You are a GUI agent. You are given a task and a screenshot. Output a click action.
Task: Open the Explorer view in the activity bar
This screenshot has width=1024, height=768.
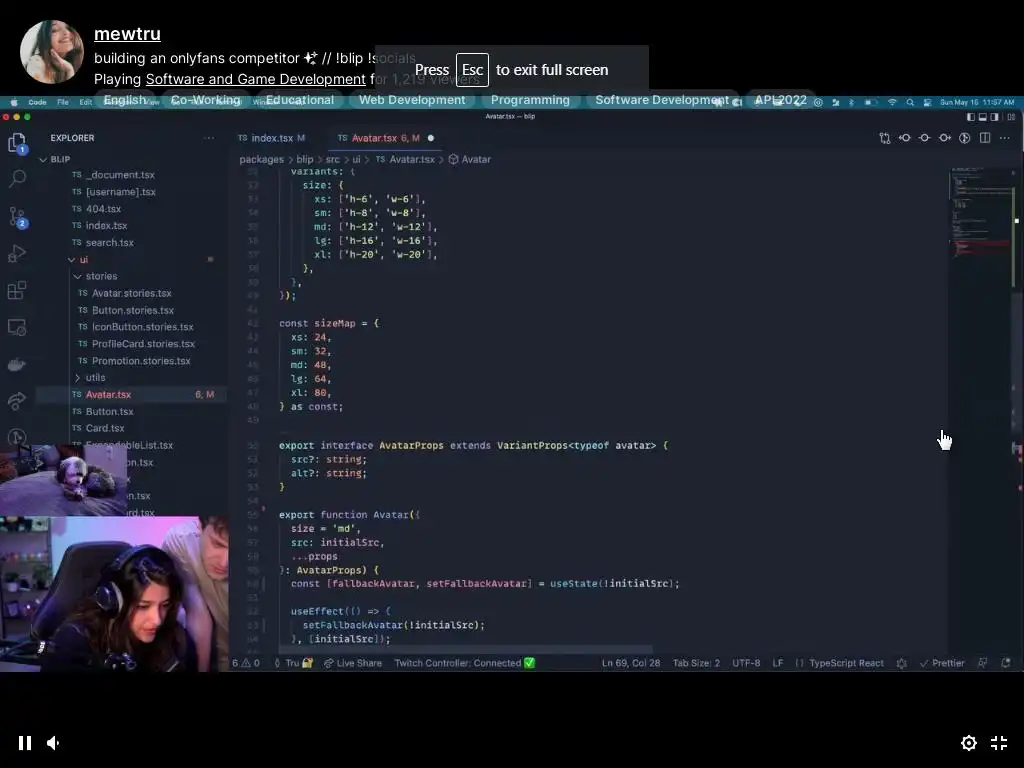tap(17, 142)
